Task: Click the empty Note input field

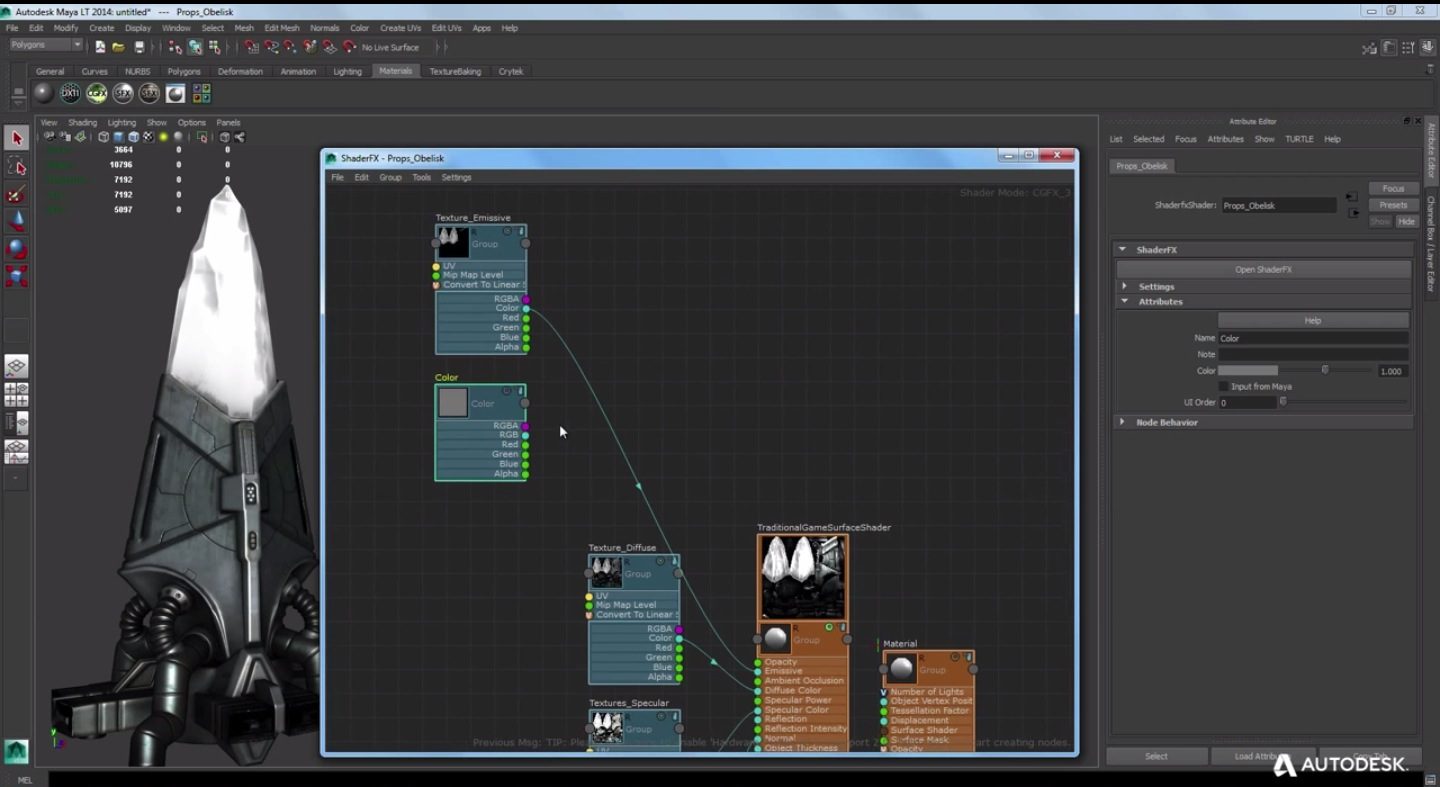Action: 1313,354
